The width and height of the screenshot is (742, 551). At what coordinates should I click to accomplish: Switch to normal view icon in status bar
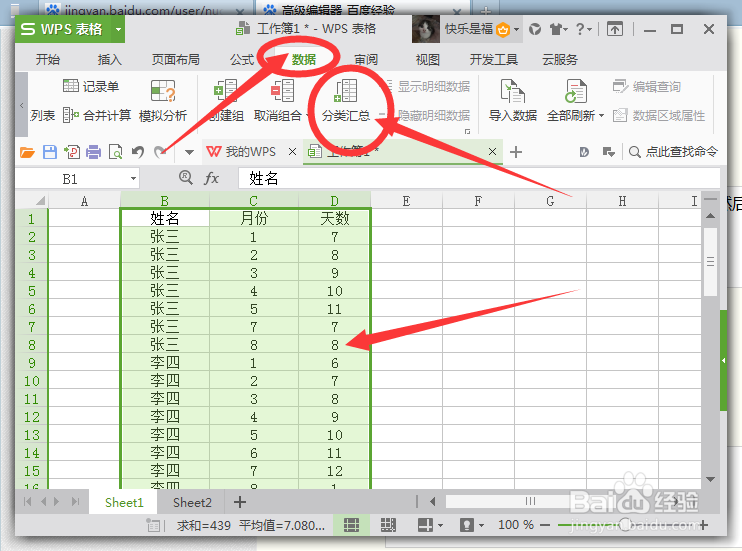351,524
